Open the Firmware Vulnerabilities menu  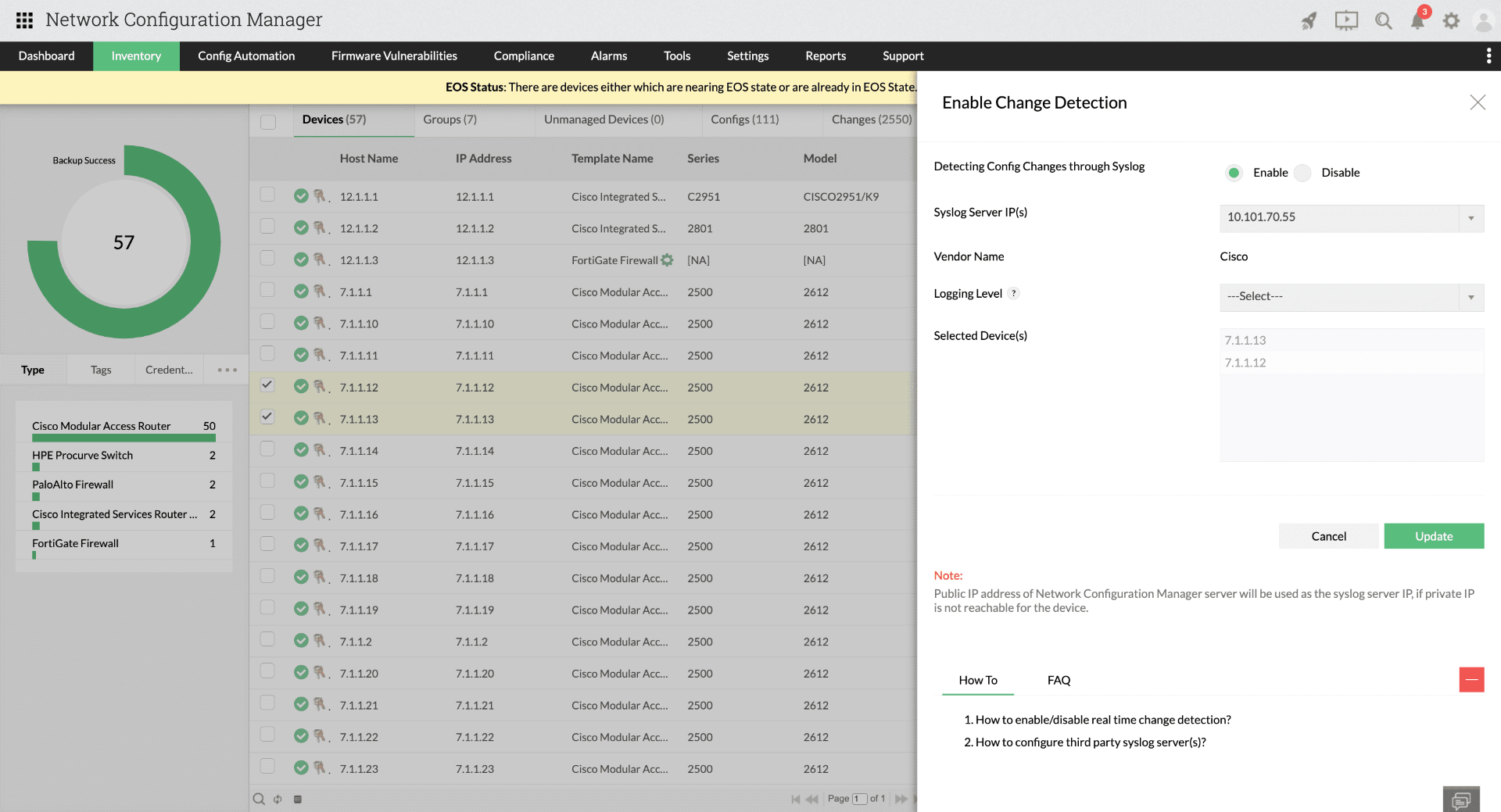pos(394,55)
